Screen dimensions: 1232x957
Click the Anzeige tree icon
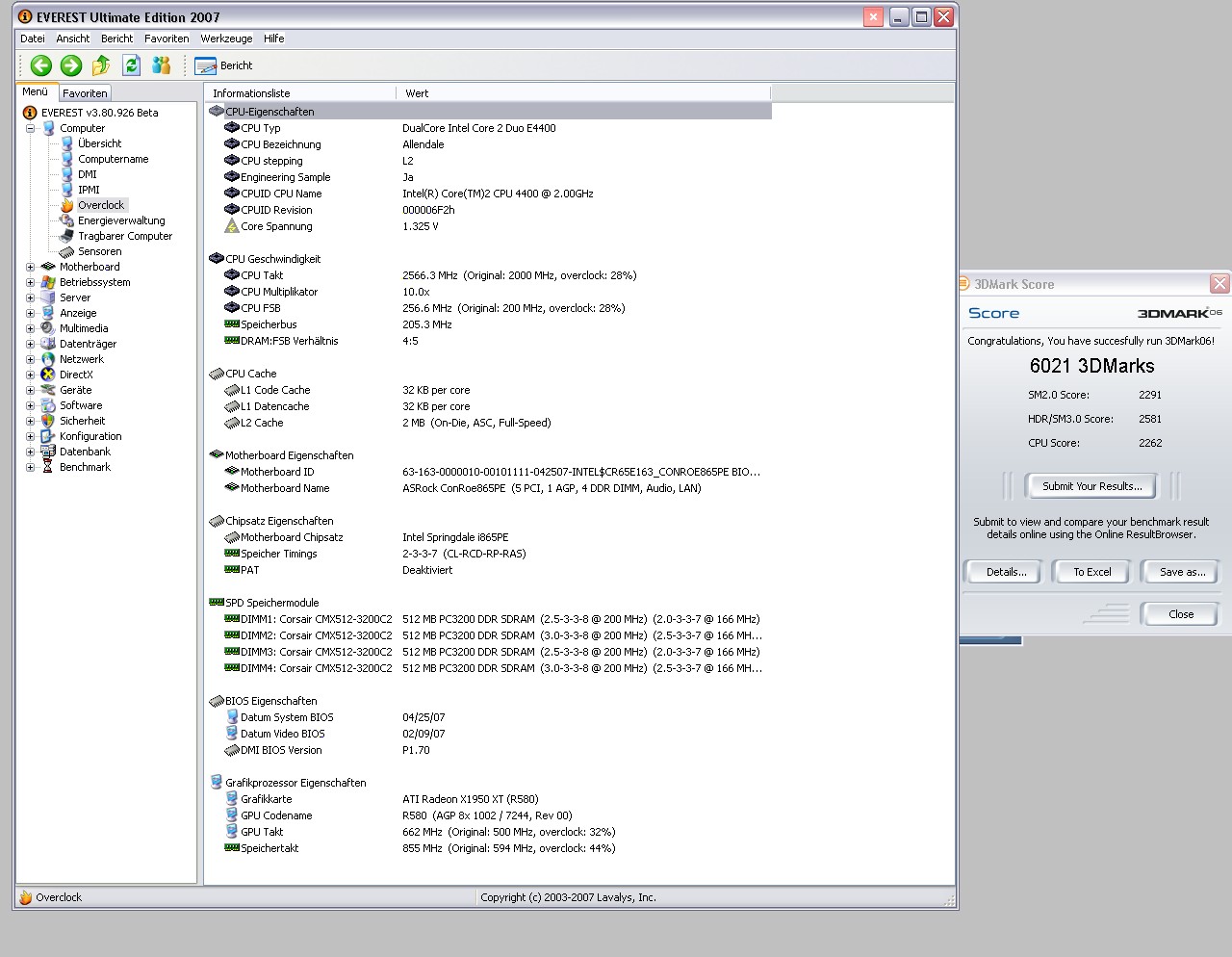(x=48, y=313)
